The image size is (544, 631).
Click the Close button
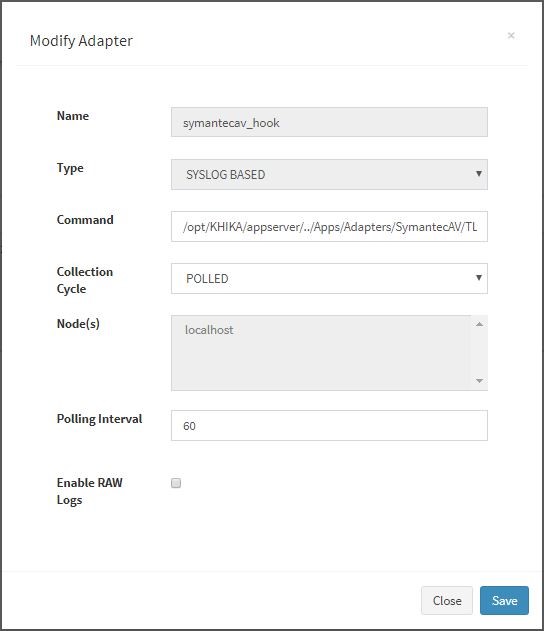(447, 600)
